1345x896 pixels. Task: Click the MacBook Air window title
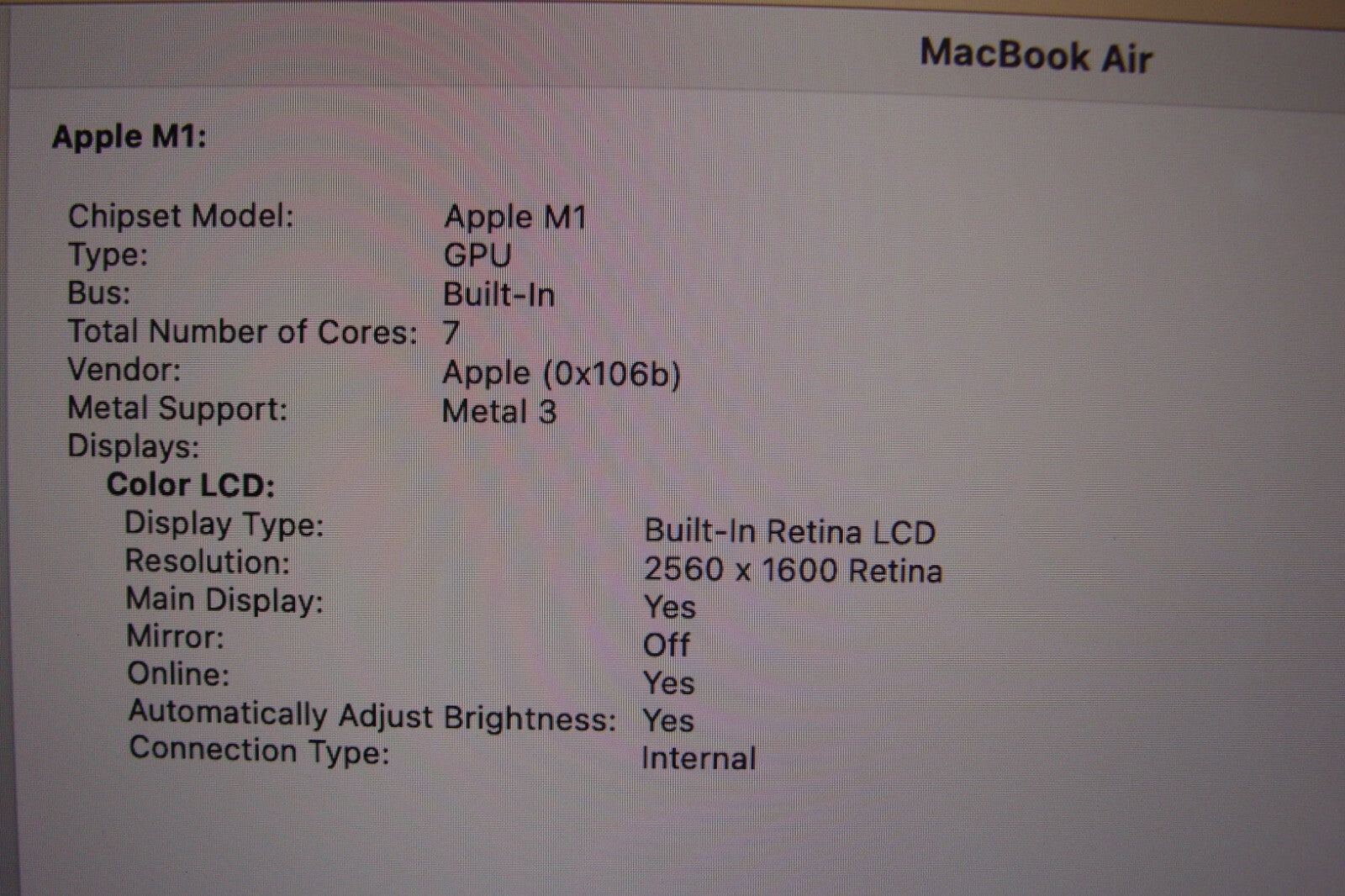coord(1036,55)
